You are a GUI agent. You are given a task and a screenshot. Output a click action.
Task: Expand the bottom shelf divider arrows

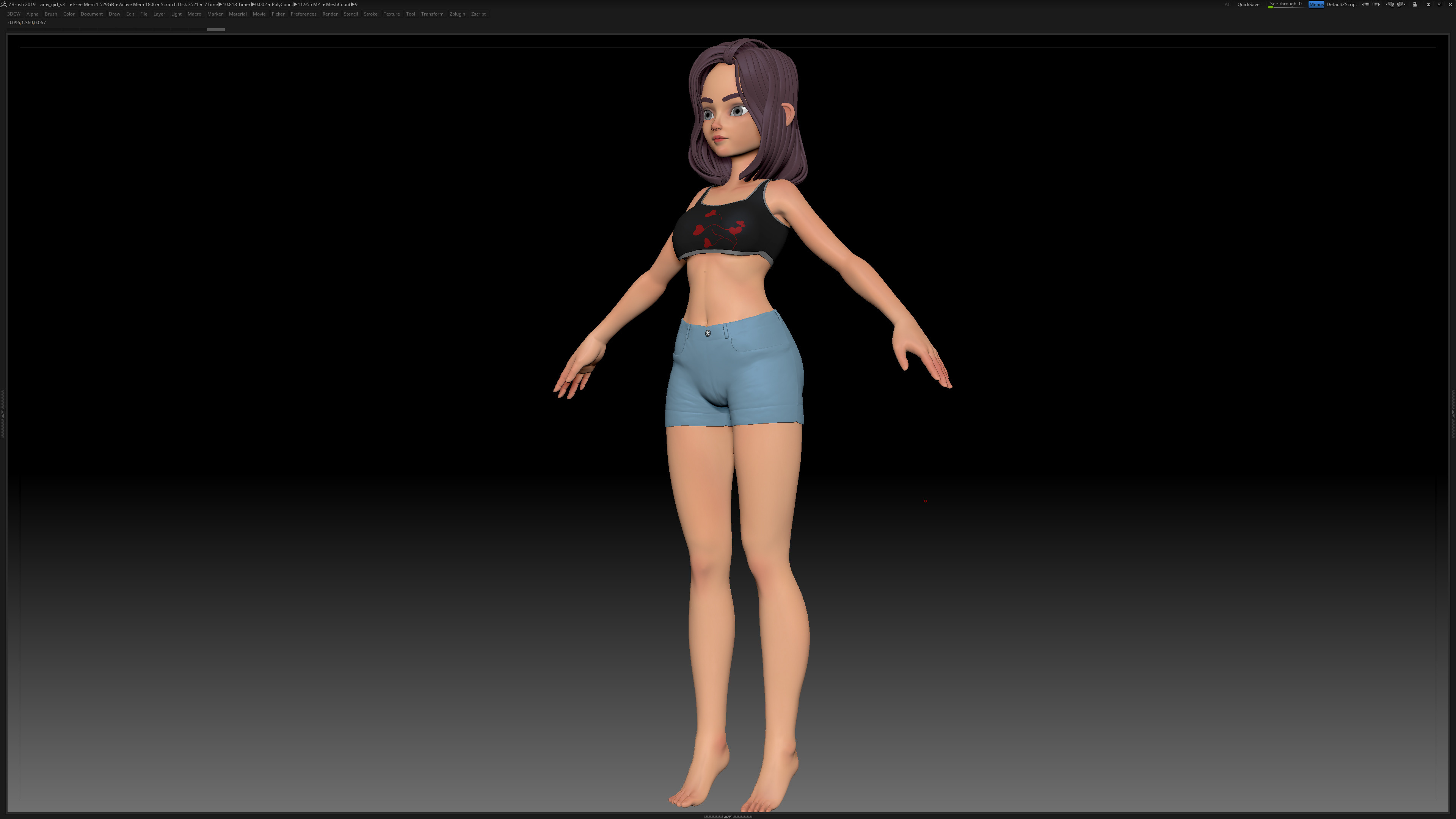728,816
